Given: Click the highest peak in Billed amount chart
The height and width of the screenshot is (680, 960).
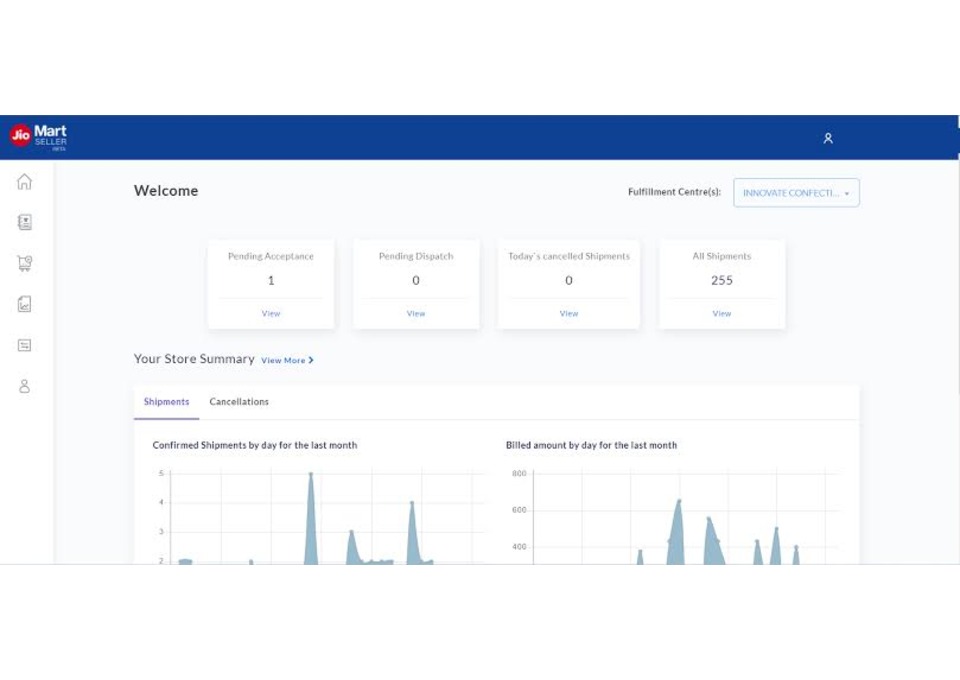Looking at the screenshot, I should pos(679,501).
